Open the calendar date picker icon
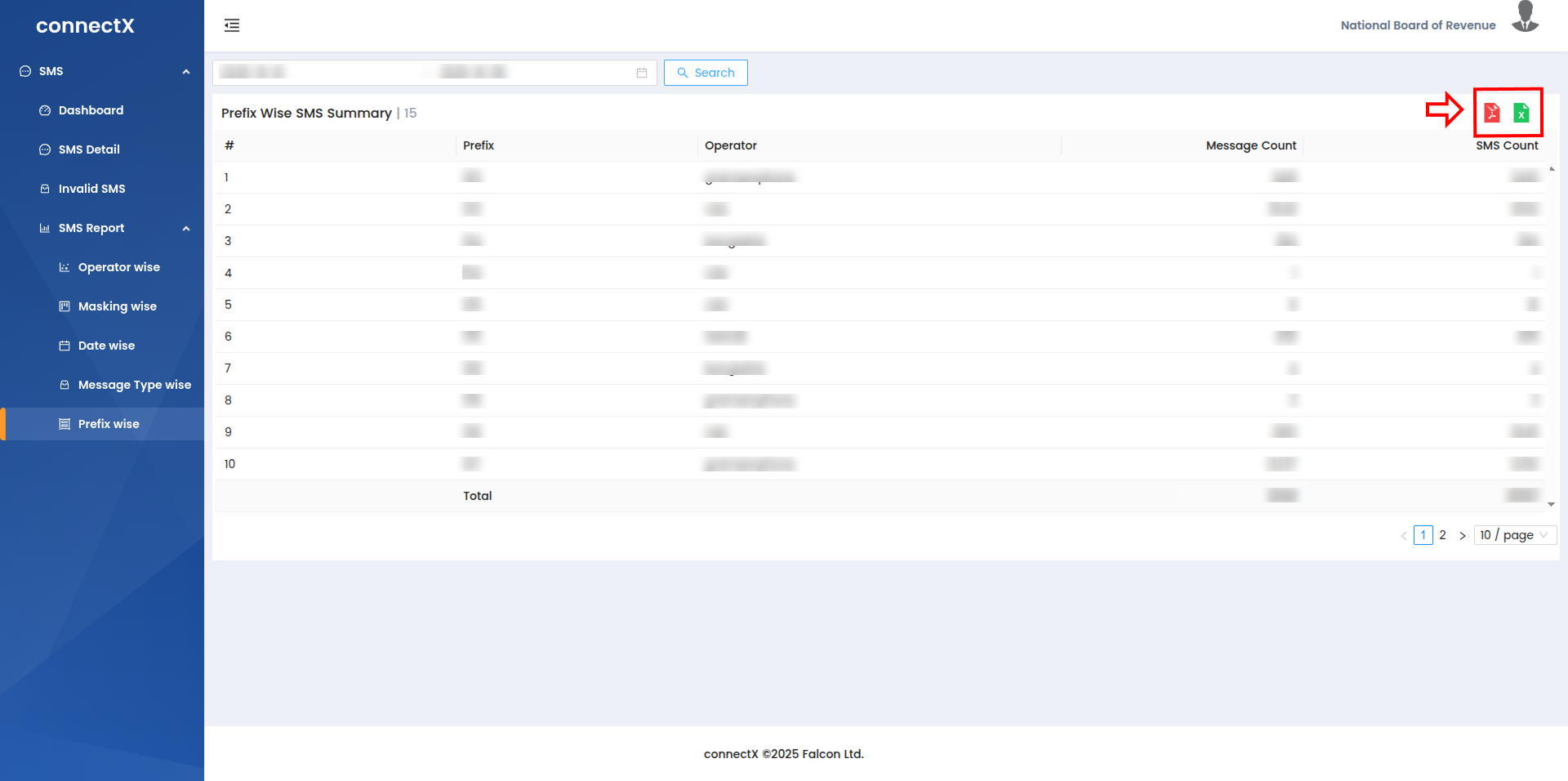This screenshot has width=1568, height=781. [642, 73]
